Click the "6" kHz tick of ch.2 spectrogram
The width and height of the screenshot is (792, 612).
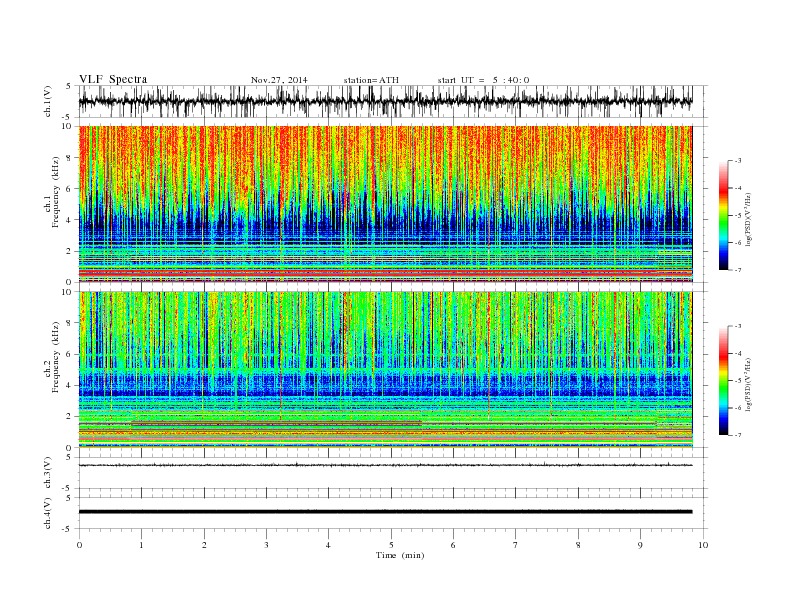pos(70,354)
